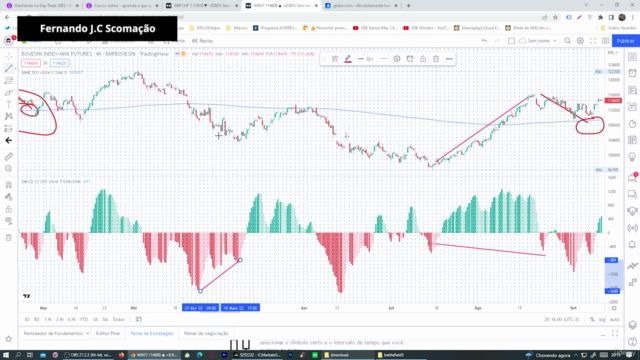Open line templates in floating toolbar

(335, 59)
